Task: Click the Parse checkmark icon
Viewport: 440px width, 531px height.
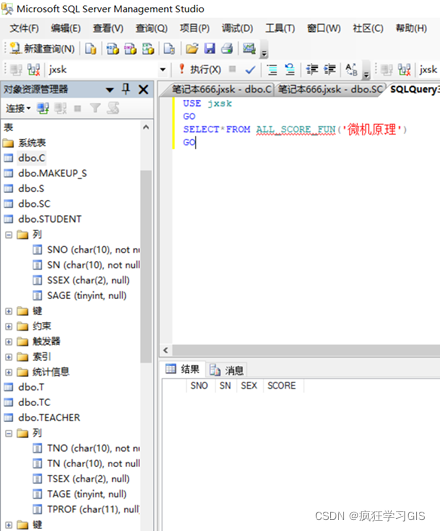Action: 250,70
